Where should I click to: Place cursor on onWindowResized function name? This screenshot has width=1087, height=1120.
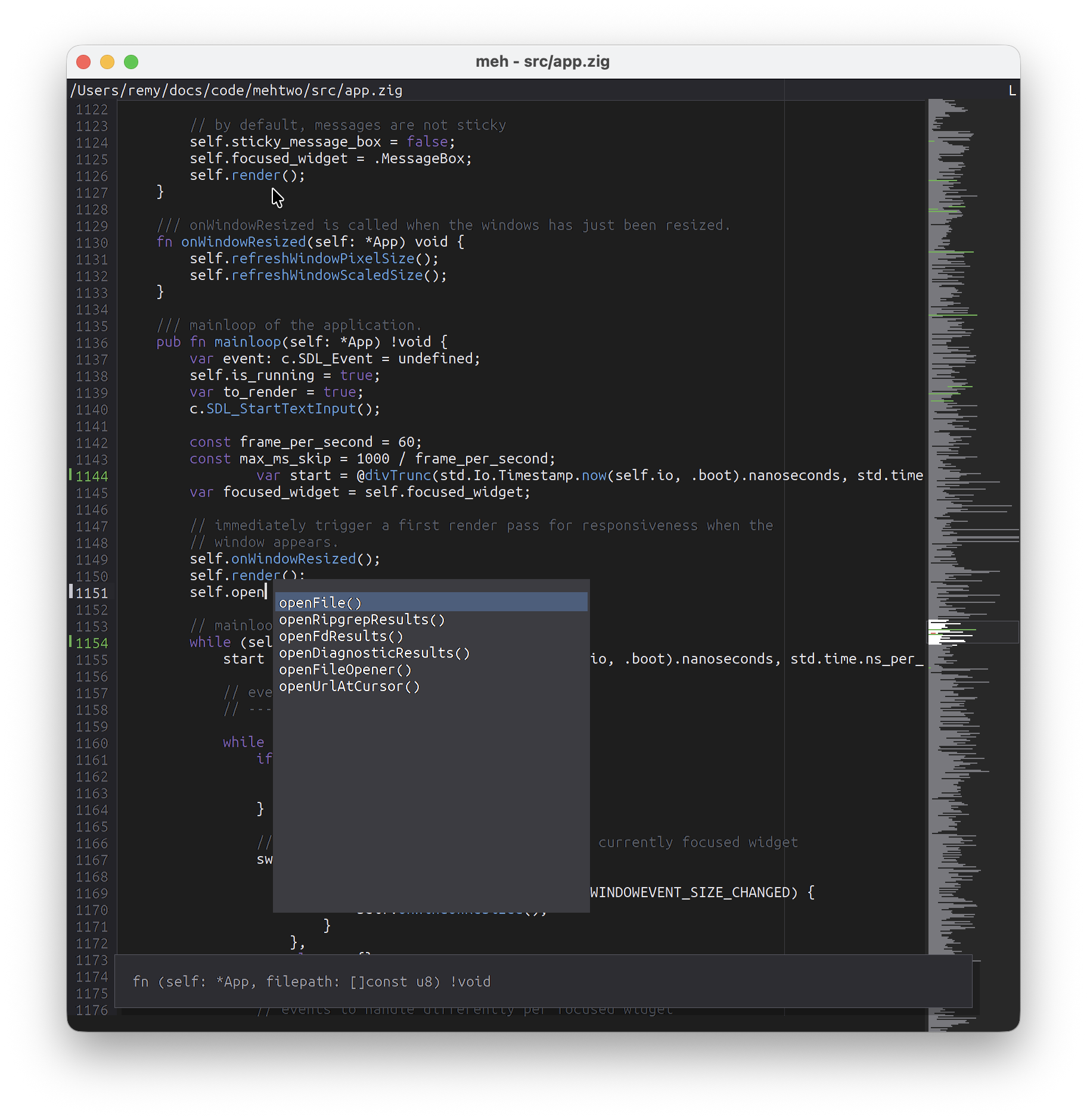point(243,242)
